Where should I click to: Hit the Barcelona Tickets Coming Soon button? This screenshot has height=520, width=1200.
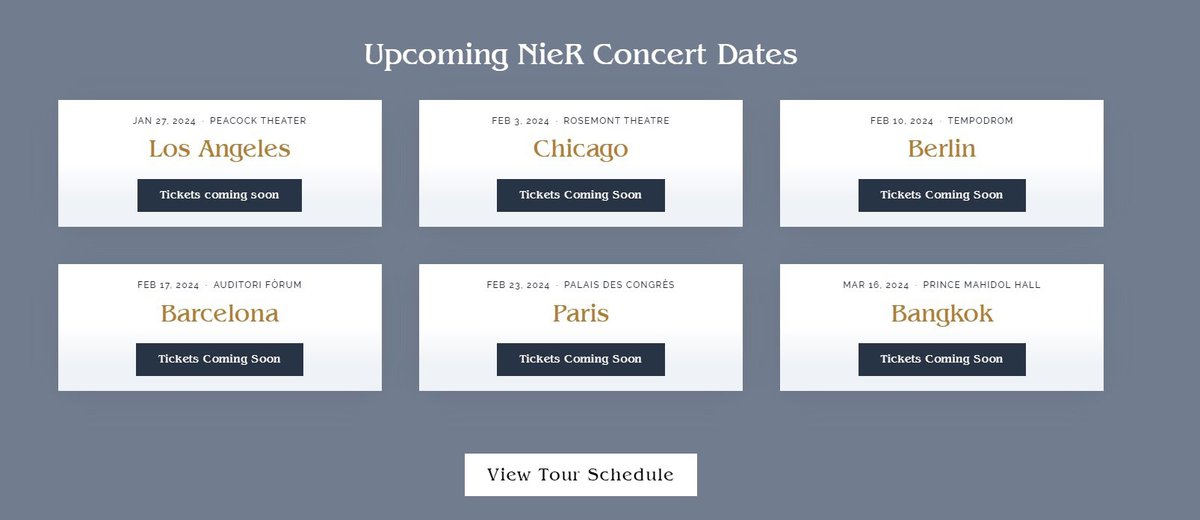(219, 359)
